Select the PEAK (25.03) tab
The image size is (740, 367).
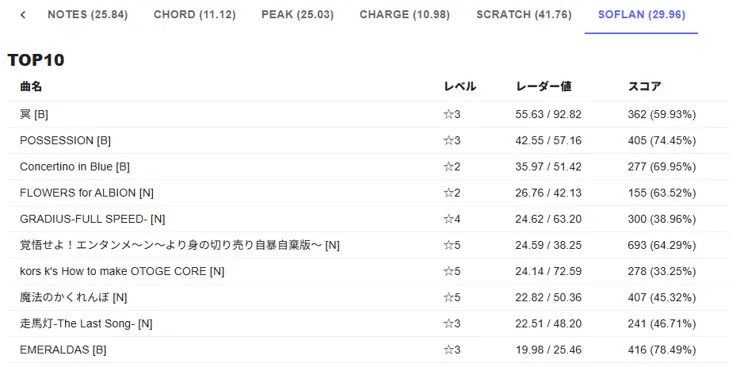pos(297,15)
